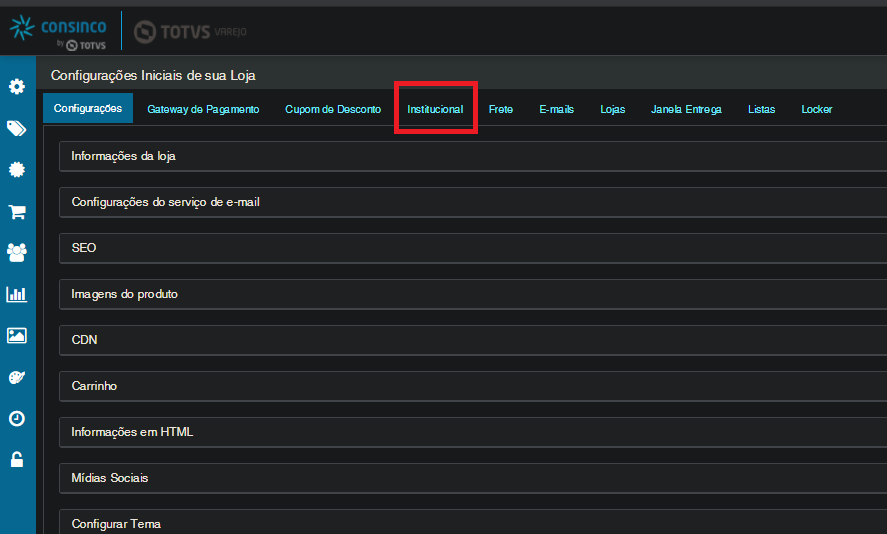Switch to the Frete tab
Image resolution: width=887 pixels, height=534 pixels.
coord(501,109)
